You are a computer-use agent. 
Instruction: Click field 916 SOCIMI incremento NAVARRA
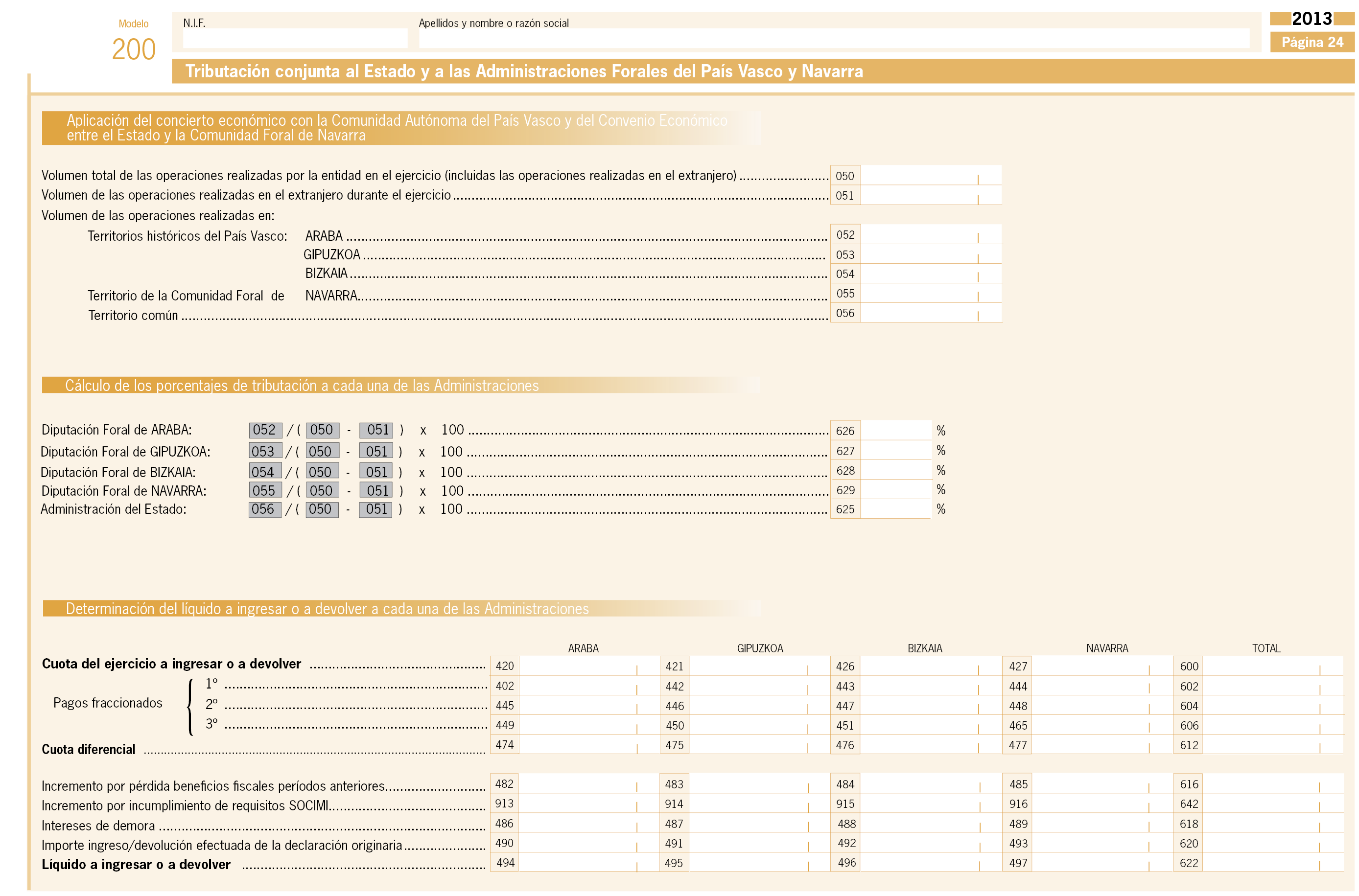tap(1102, 804)
